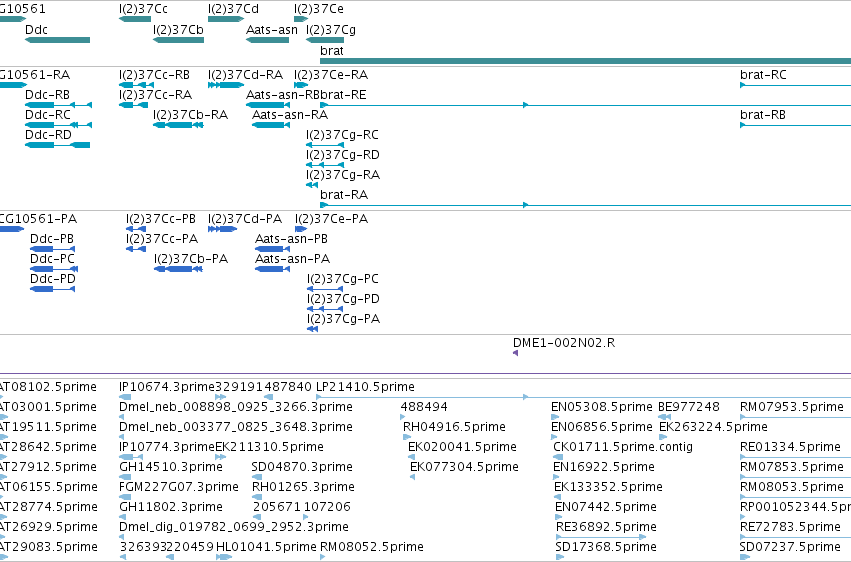Image resolution: width=851 pixels, height=562 pixels.
Task: Select the EK133352.5prime EST label
Action: pos(608,487)
